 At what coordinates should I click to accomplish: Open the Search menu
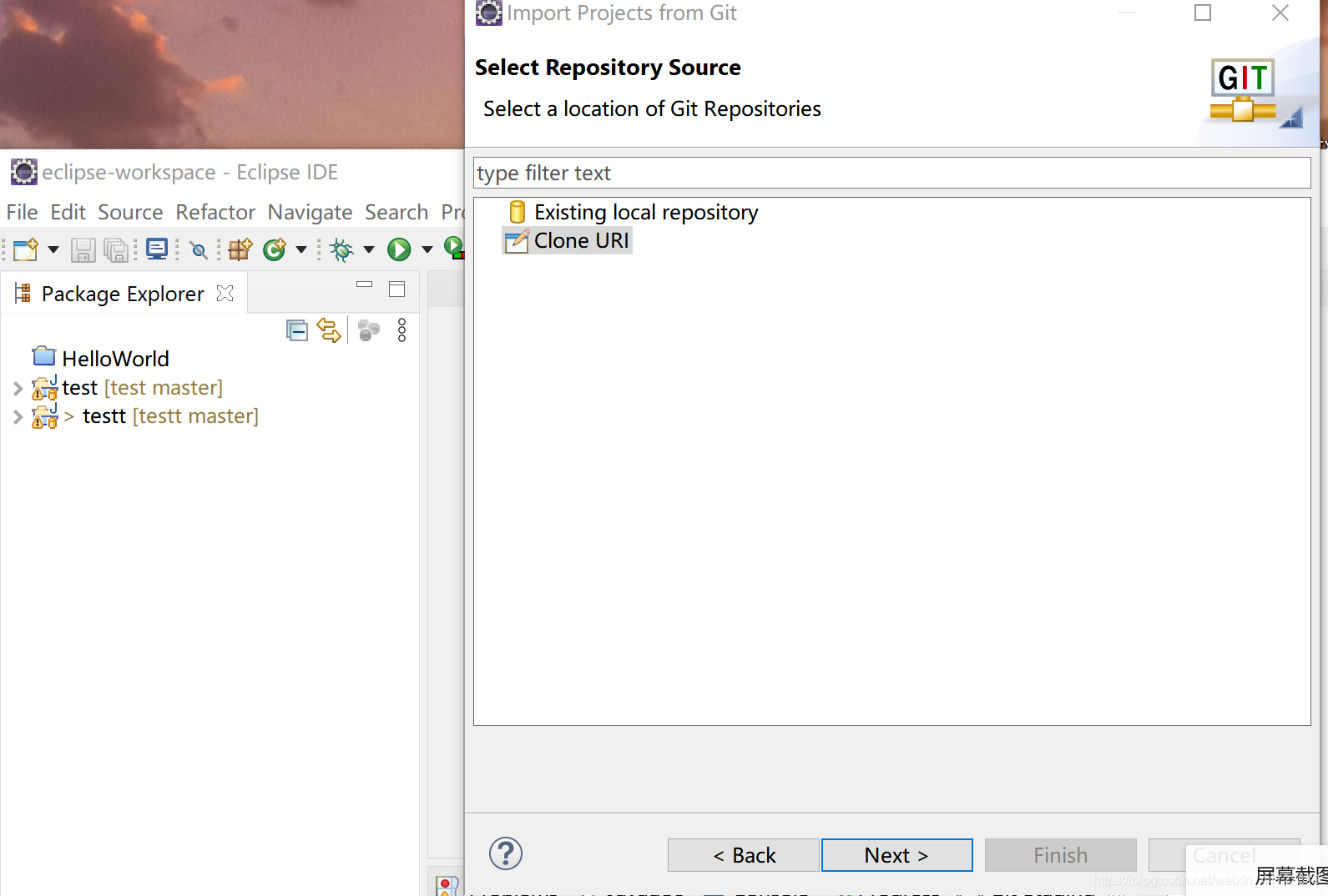tap(396, 212)
